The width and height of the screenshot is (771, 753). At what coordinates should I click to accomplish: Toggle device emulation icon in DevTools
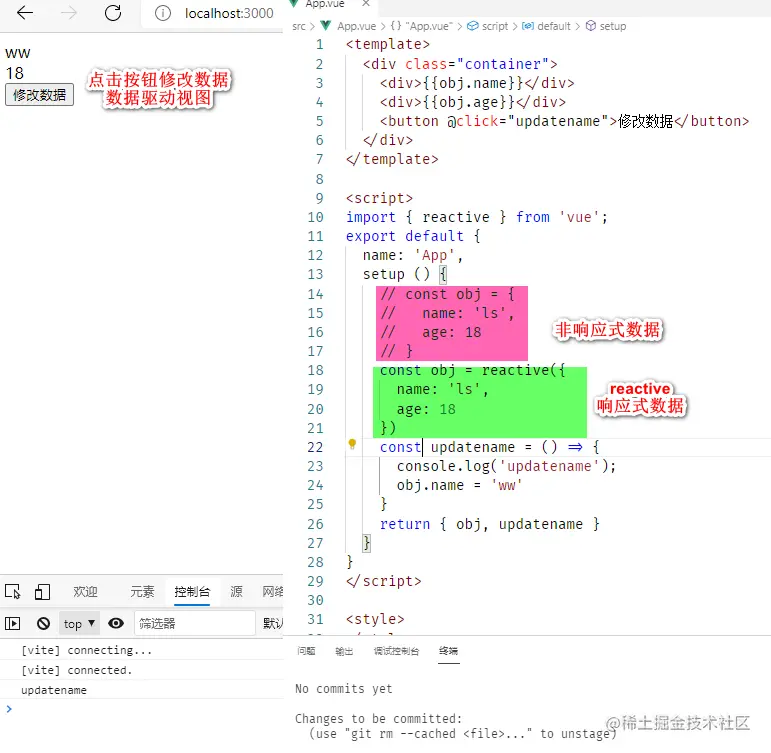pos(42,591)
